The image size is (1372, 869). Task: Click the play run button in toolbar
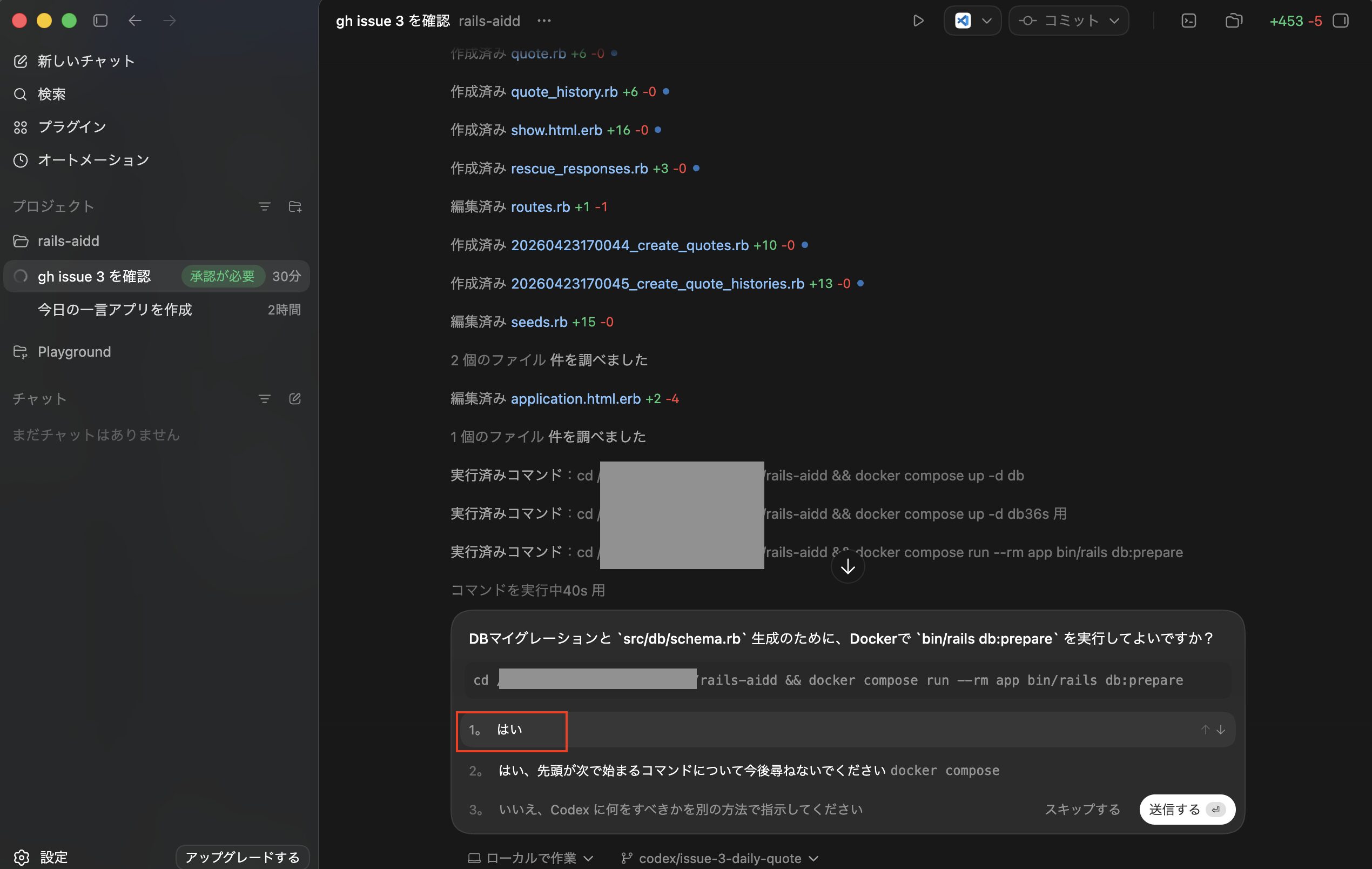917,21
